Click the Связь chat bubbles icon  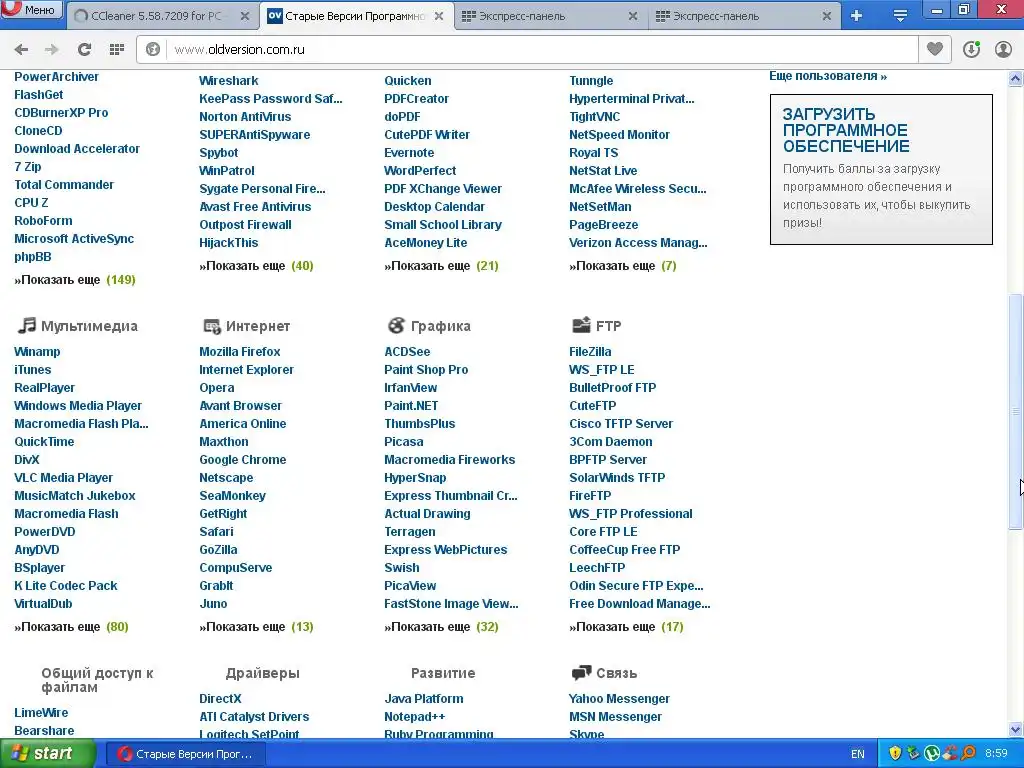coord(581,673)
